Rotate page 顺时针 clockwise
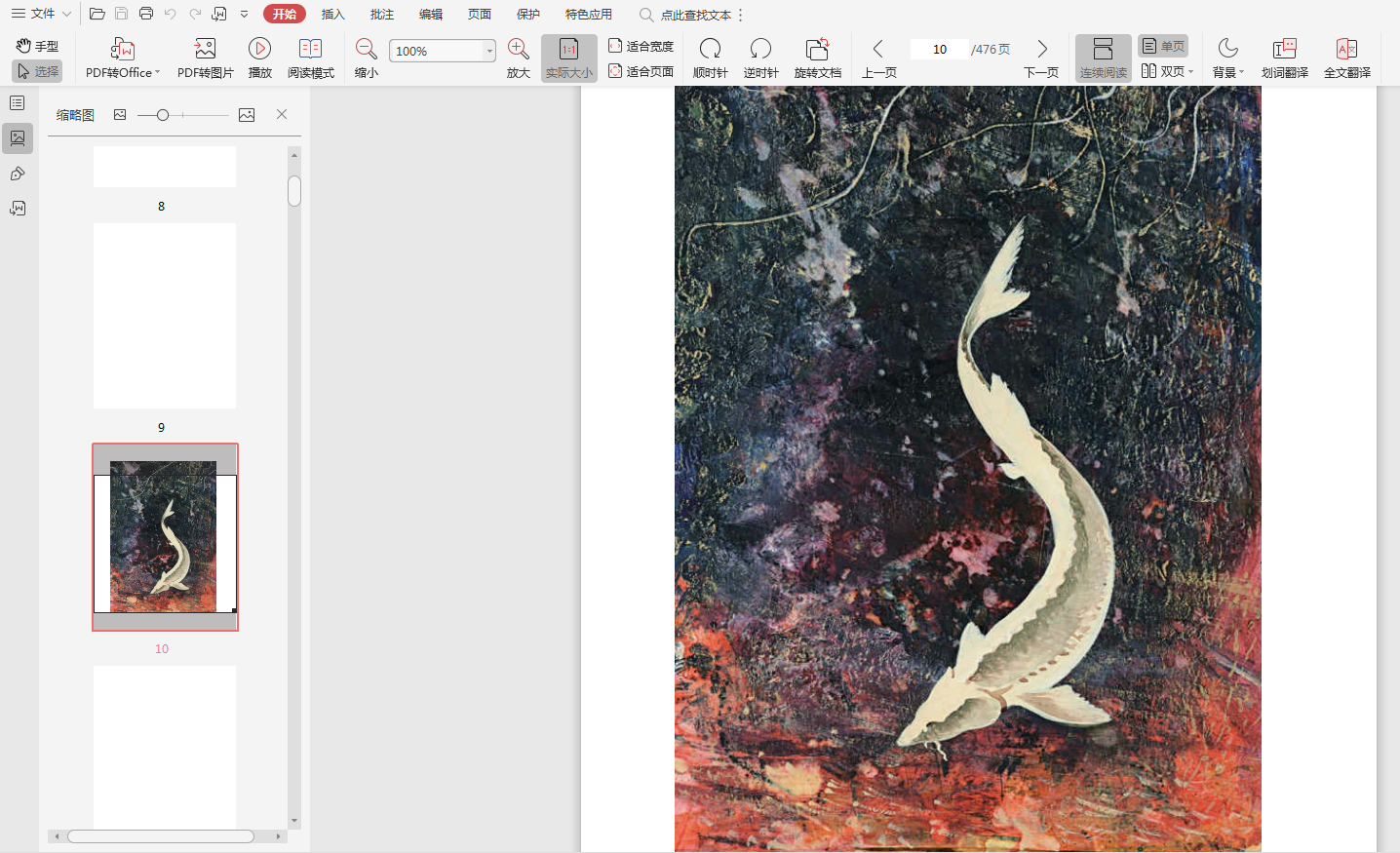Screen dimensions: 1400x853 [711, 58]
